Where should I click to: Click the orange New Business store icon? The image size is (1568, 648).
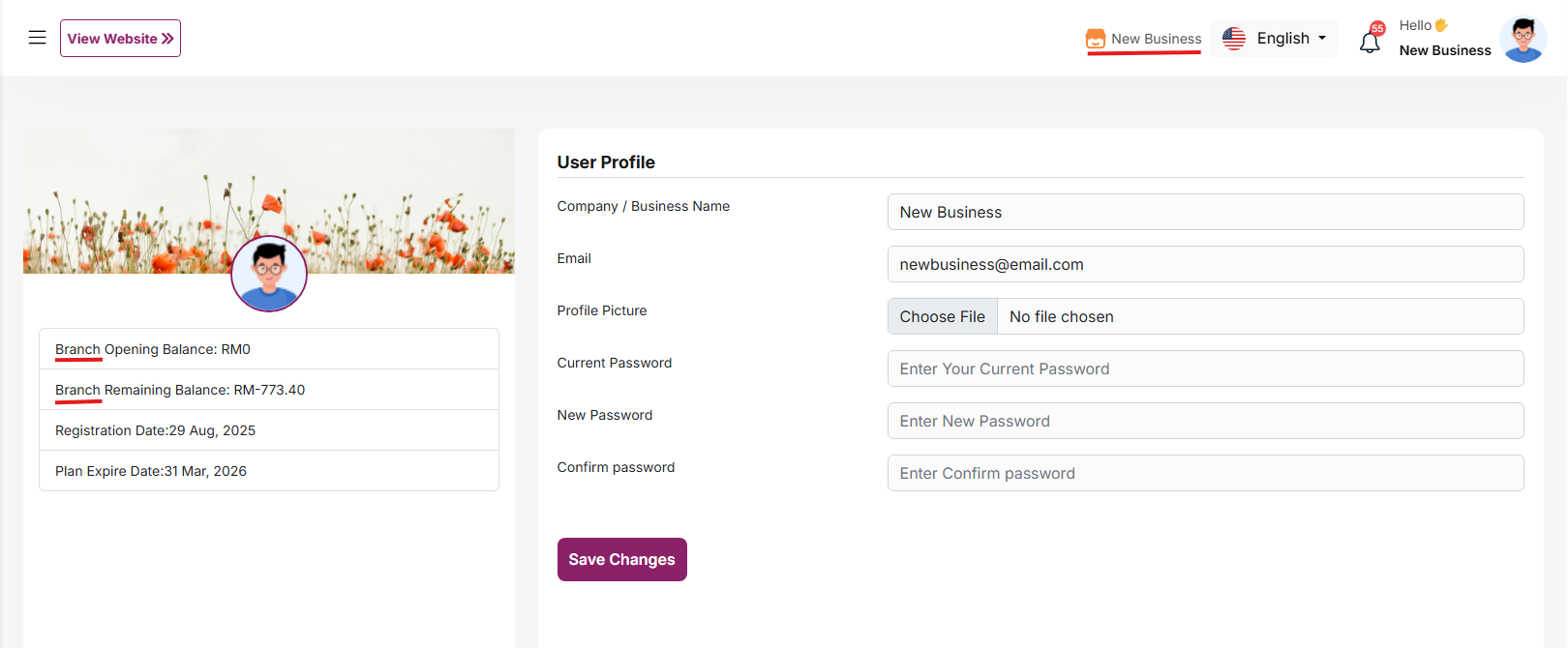coord(1095,39)
